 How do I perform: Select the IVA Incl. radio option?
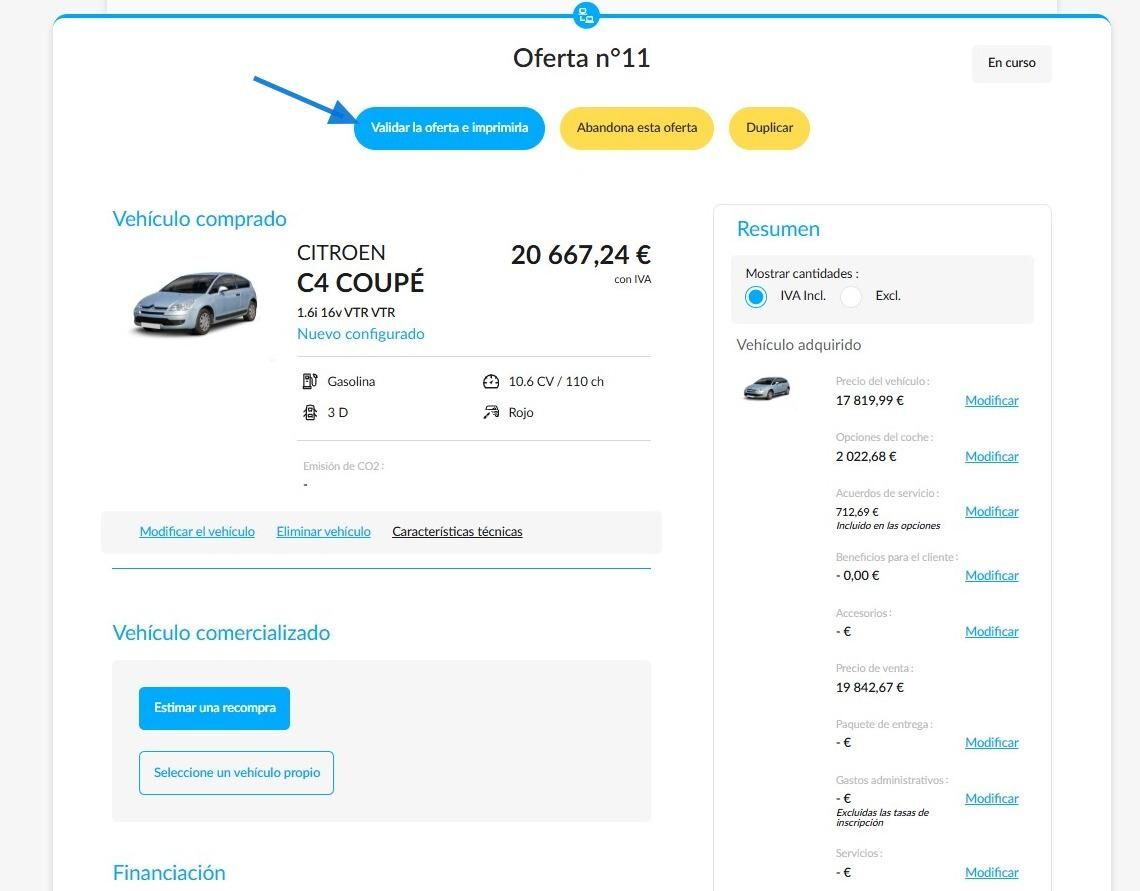point(756,297)
